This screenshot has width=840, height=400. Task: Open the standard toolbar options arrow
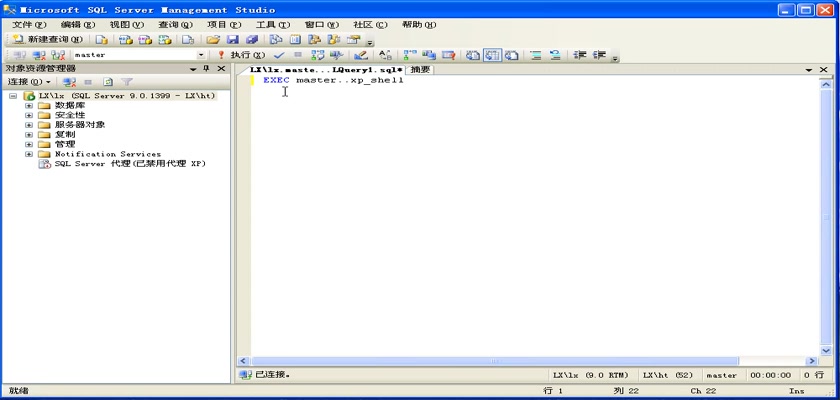tap(370, 41)
